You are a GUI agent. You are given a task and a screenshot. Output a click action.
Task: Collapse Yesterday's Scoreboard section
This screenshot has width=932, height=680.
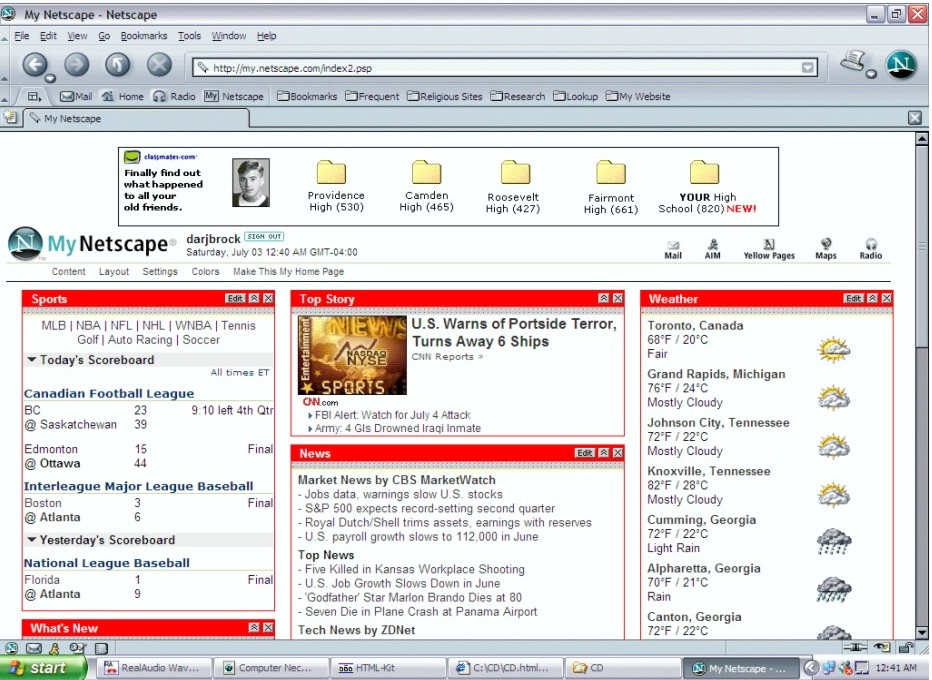[x=32, y=540]
